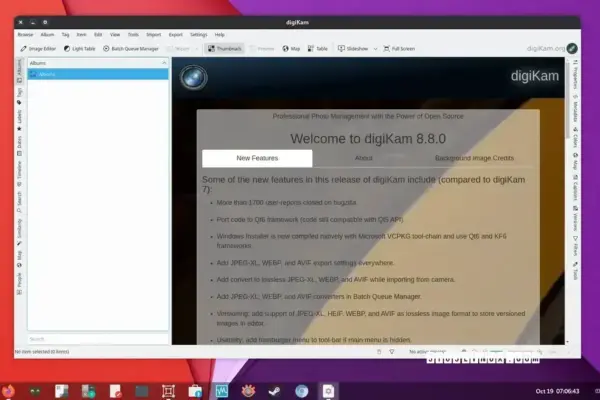This screenshot has width=600, height=400.
Task: Open the Labels left sidebar tab
Action: 19,120
